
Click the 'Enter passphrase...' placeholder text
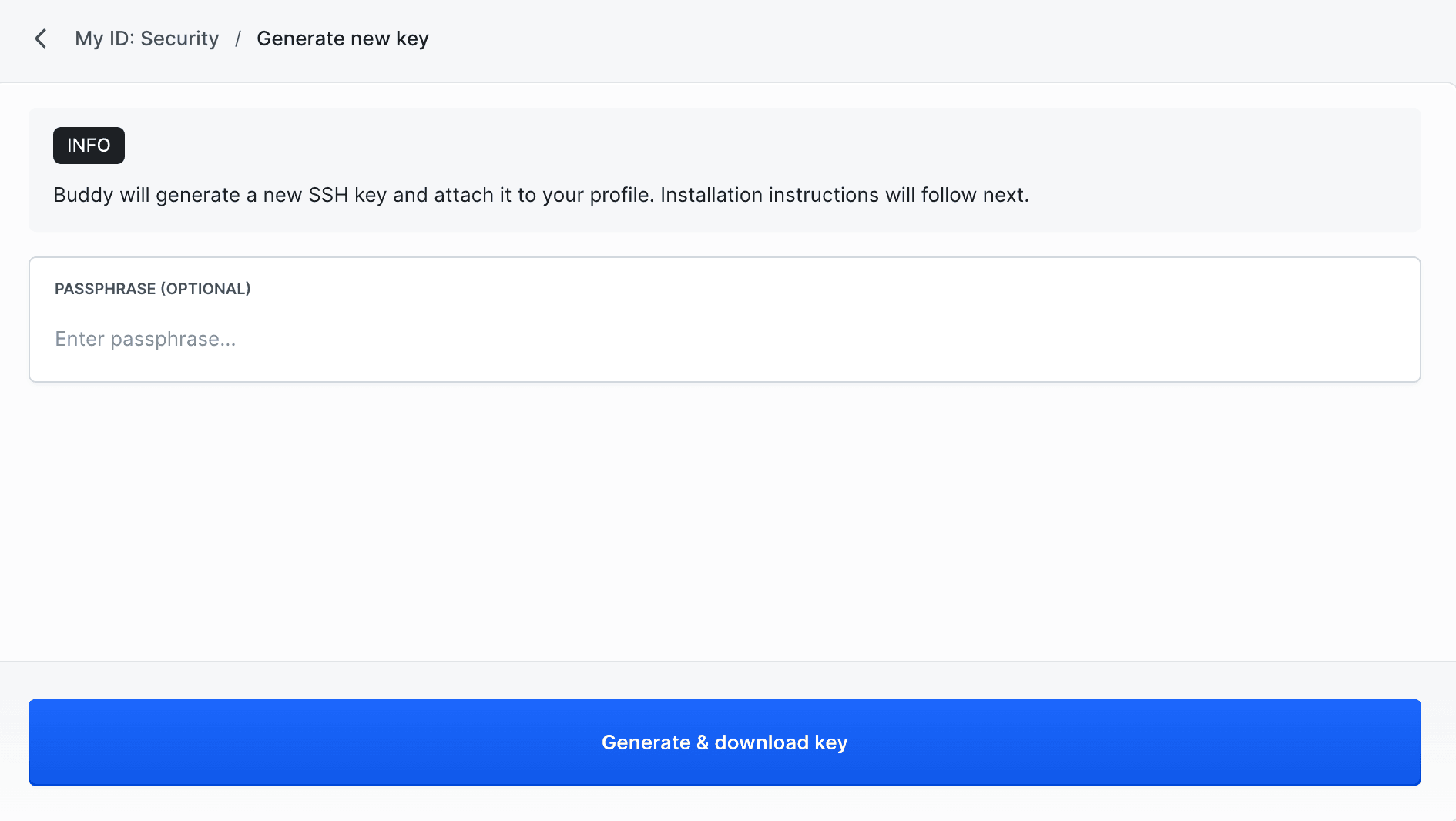pos(146,339)
